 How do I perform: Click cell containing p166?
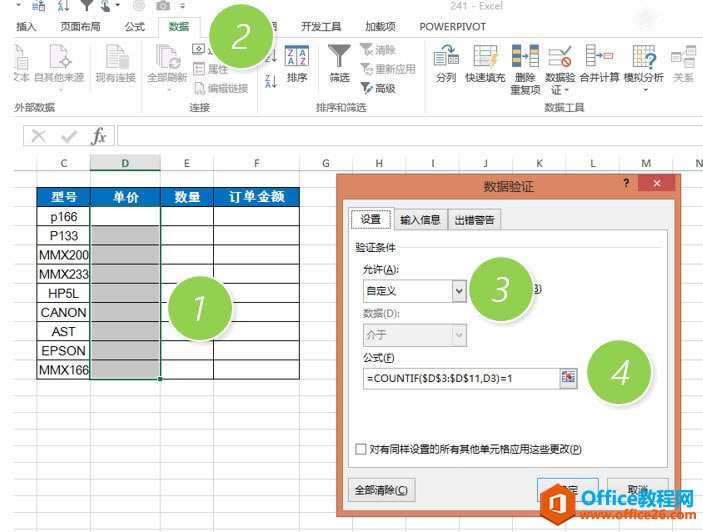64,216
